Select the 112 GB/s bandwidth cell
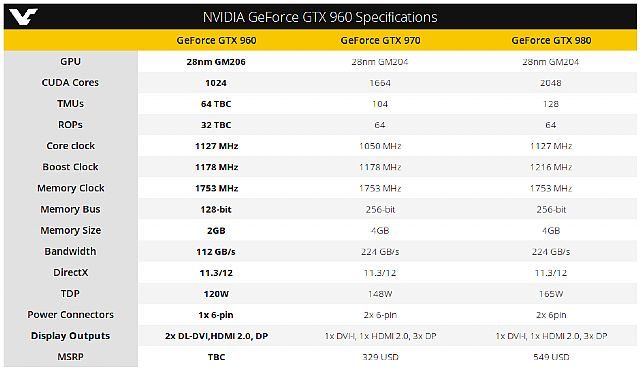The height and width of the screenshot is (371, 640). coord(216,252)
